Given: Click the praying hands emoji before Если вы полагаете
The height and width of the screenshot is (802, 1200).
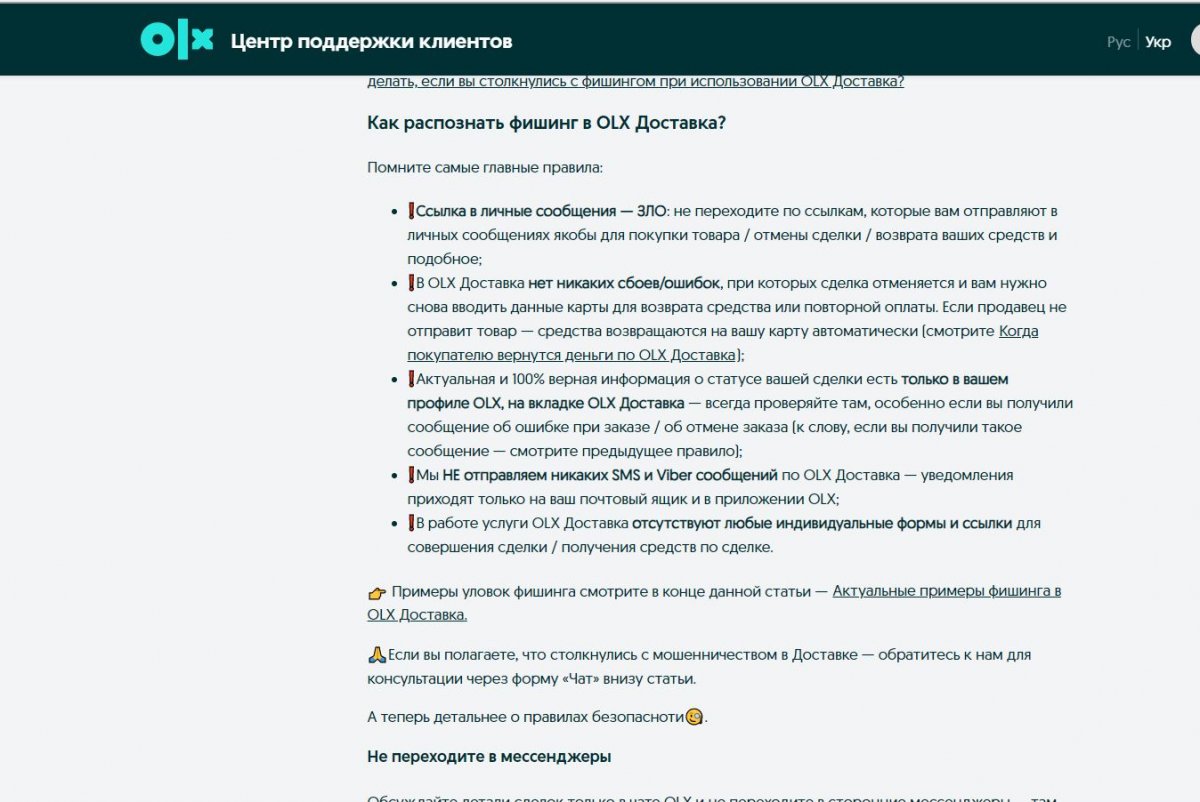Looking at the screenshot, I should pyautogui.click(x=377, y=656).
